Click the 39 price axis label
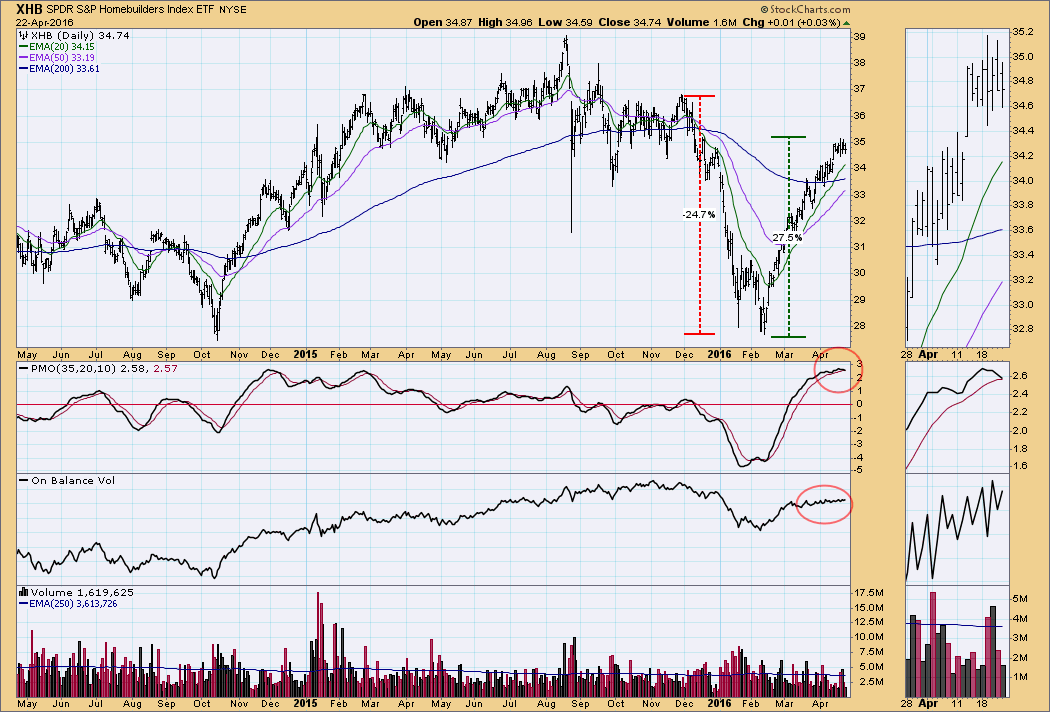The image size is (1050, 712). [x=859, y=37]
